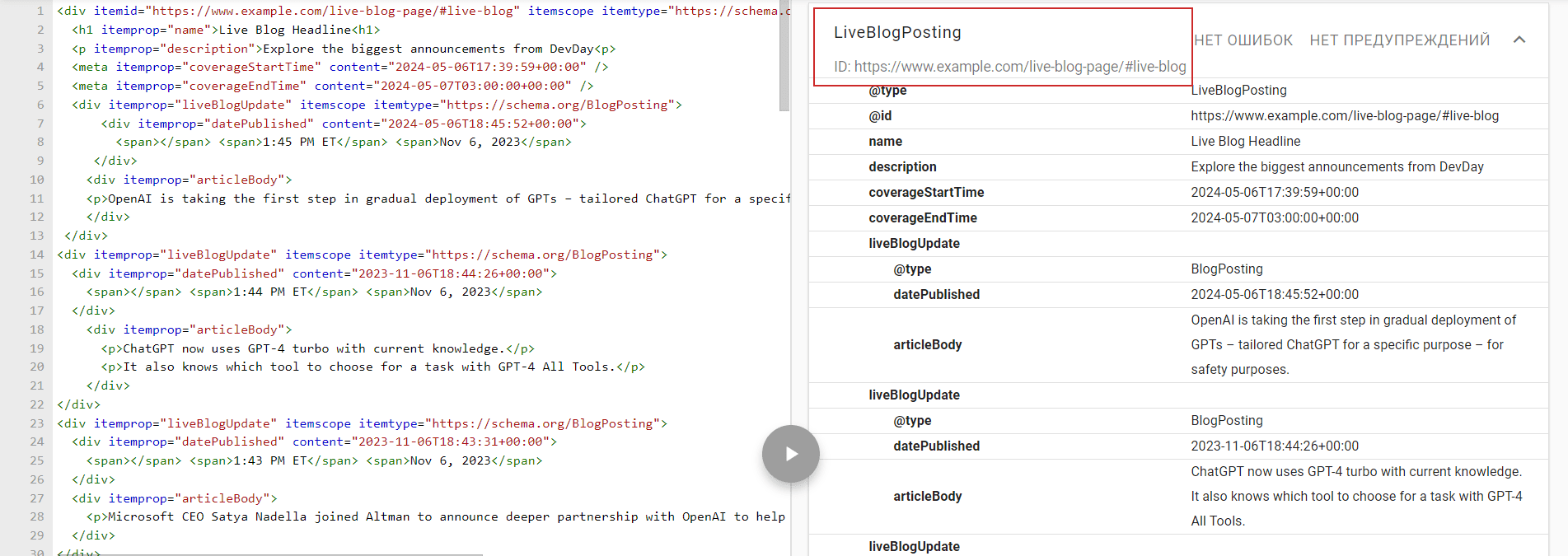Select the @id value URL
1568x556 pixels.
click(1345, 116)
